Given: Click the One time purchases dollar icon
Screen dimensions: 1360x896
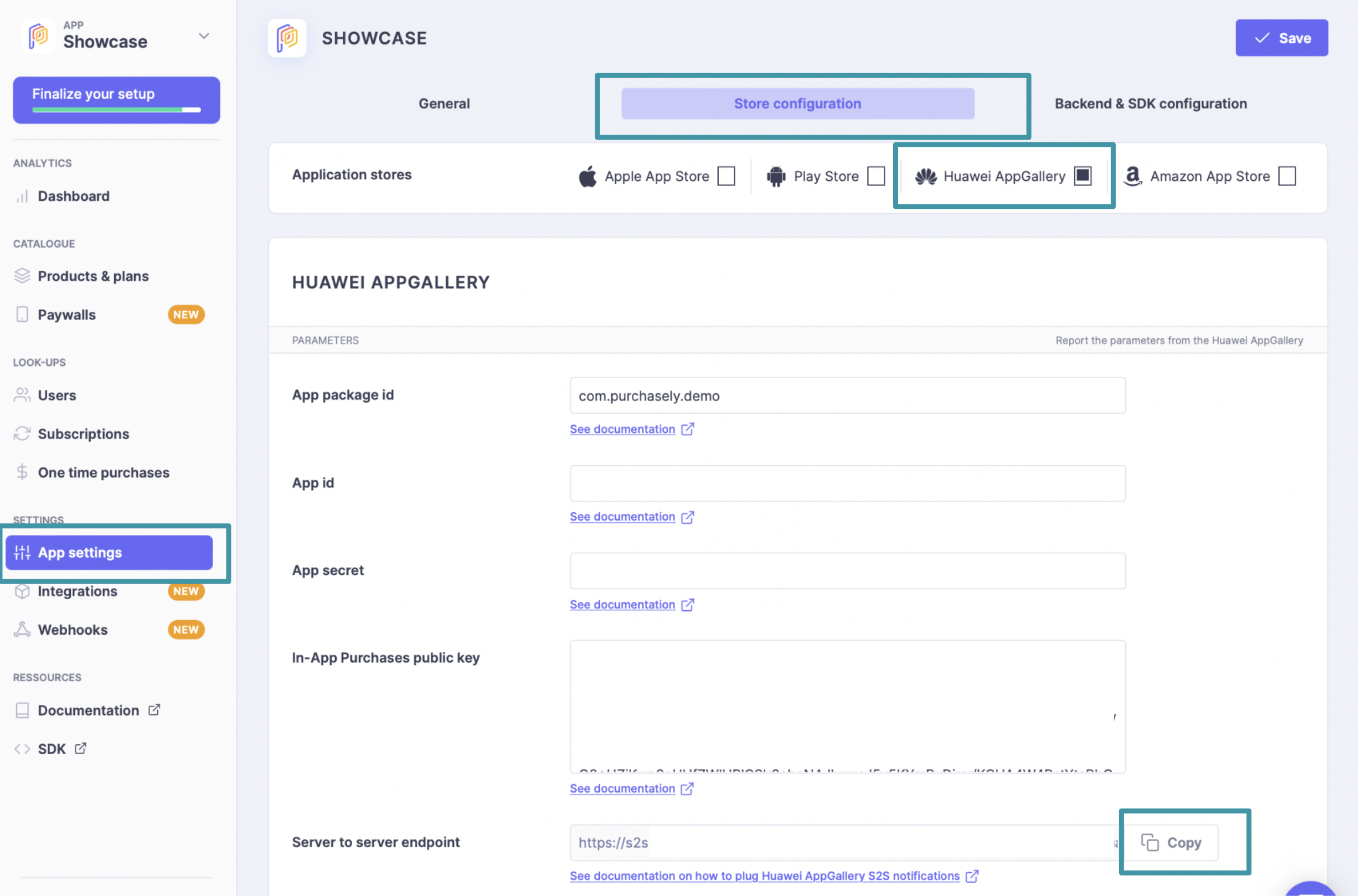Looking at the screenshot, I should (22, 472).
